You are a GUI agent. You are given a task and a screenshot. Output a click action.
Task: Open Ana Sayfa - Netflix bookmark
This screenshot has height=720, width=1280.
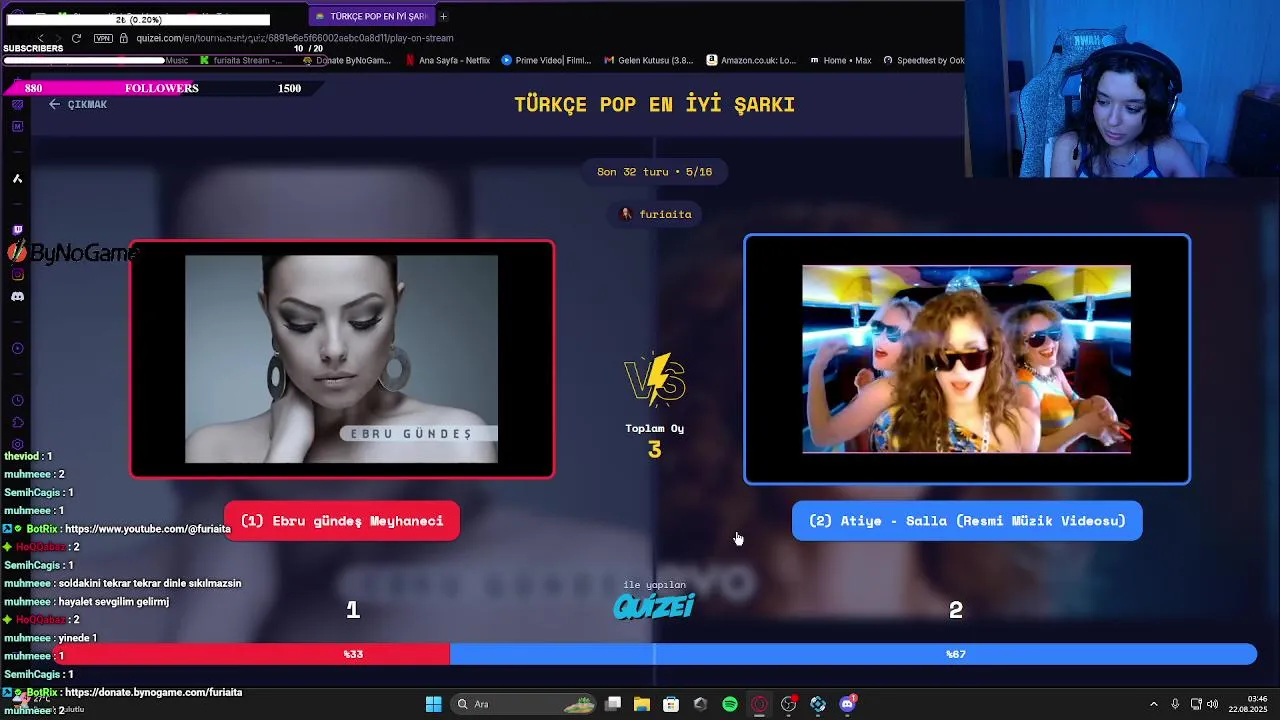tap(447, 60)
